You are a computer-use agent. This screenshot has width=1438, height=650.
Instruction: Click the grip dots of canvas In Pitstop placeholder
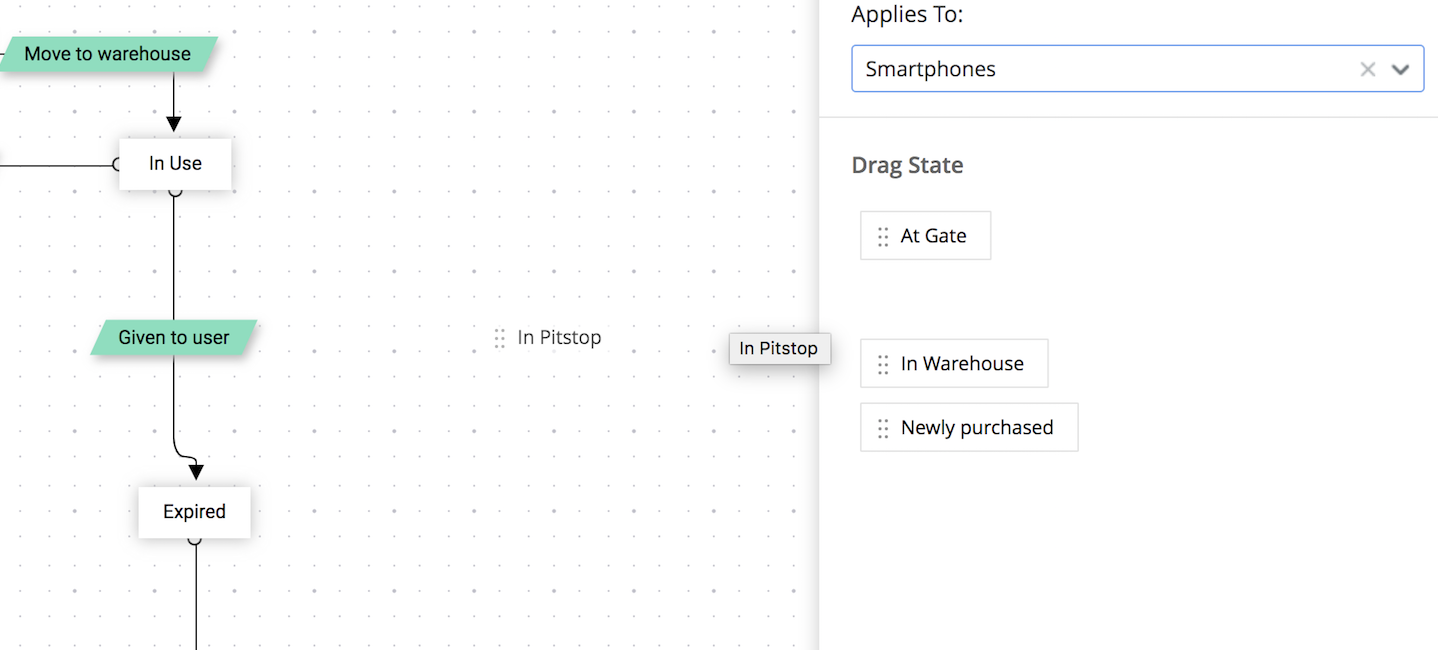pyautogui.click(x=500, y=338)
